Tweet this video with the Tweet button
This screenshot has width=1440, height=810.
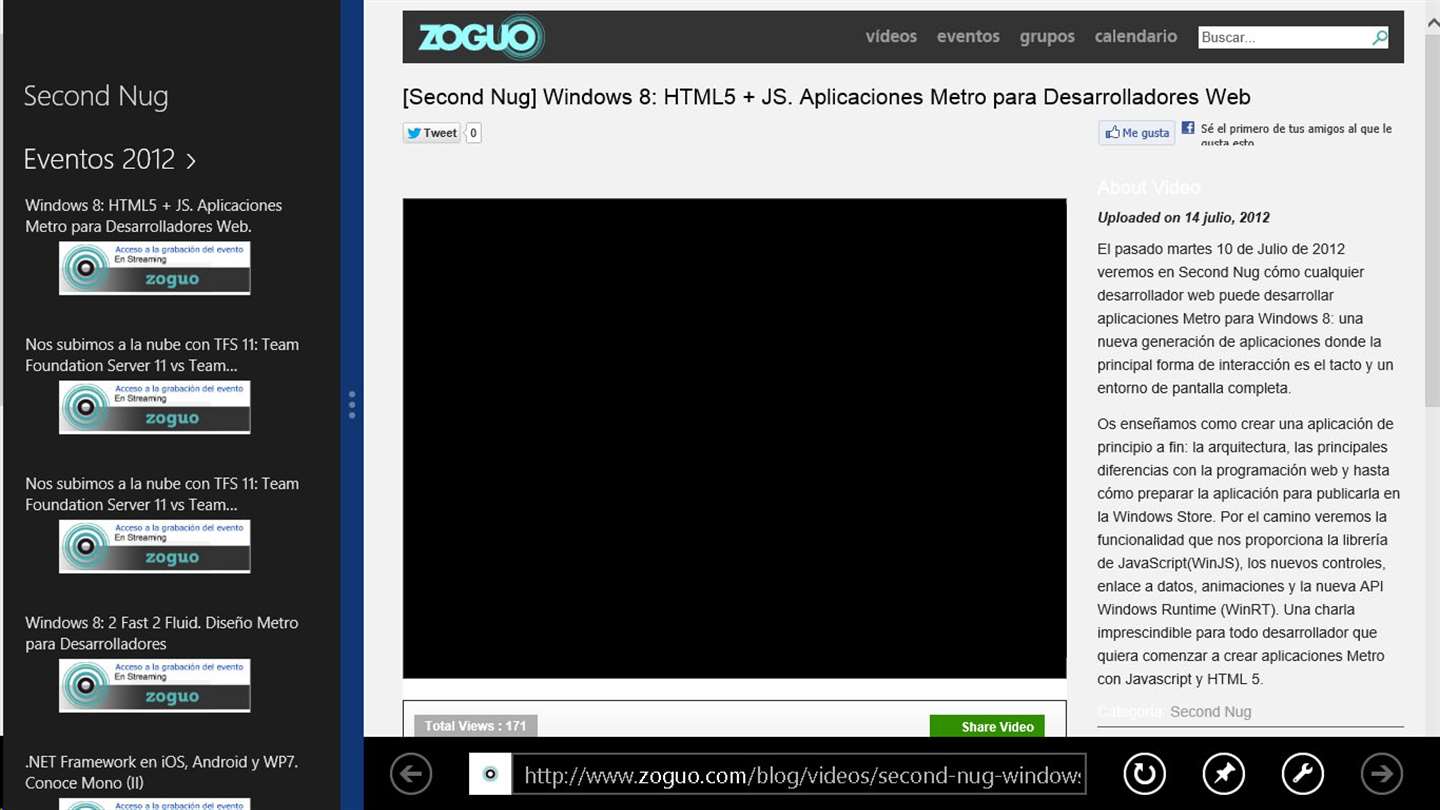tap(432, 133)
